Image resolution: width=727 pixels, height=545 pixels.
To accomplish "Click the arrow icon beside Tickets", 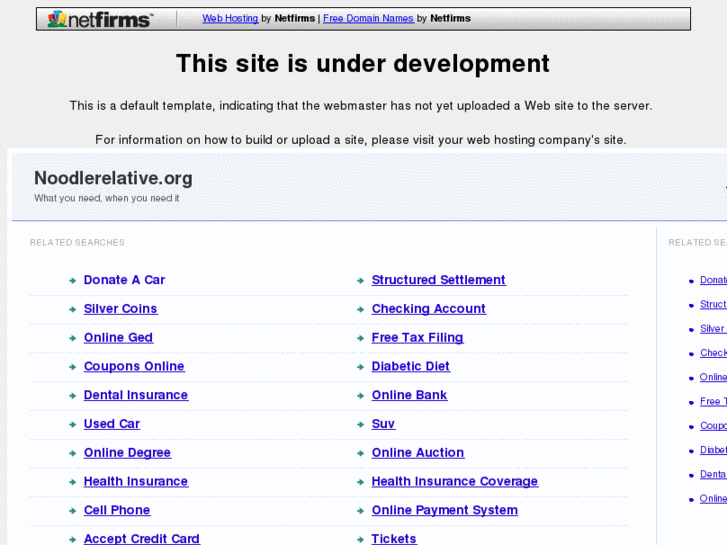I will pos(360,539).
